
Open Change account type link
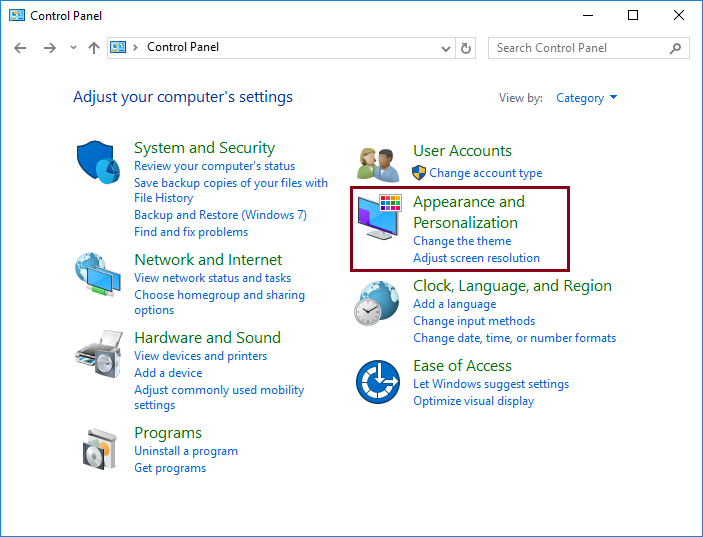485,173
